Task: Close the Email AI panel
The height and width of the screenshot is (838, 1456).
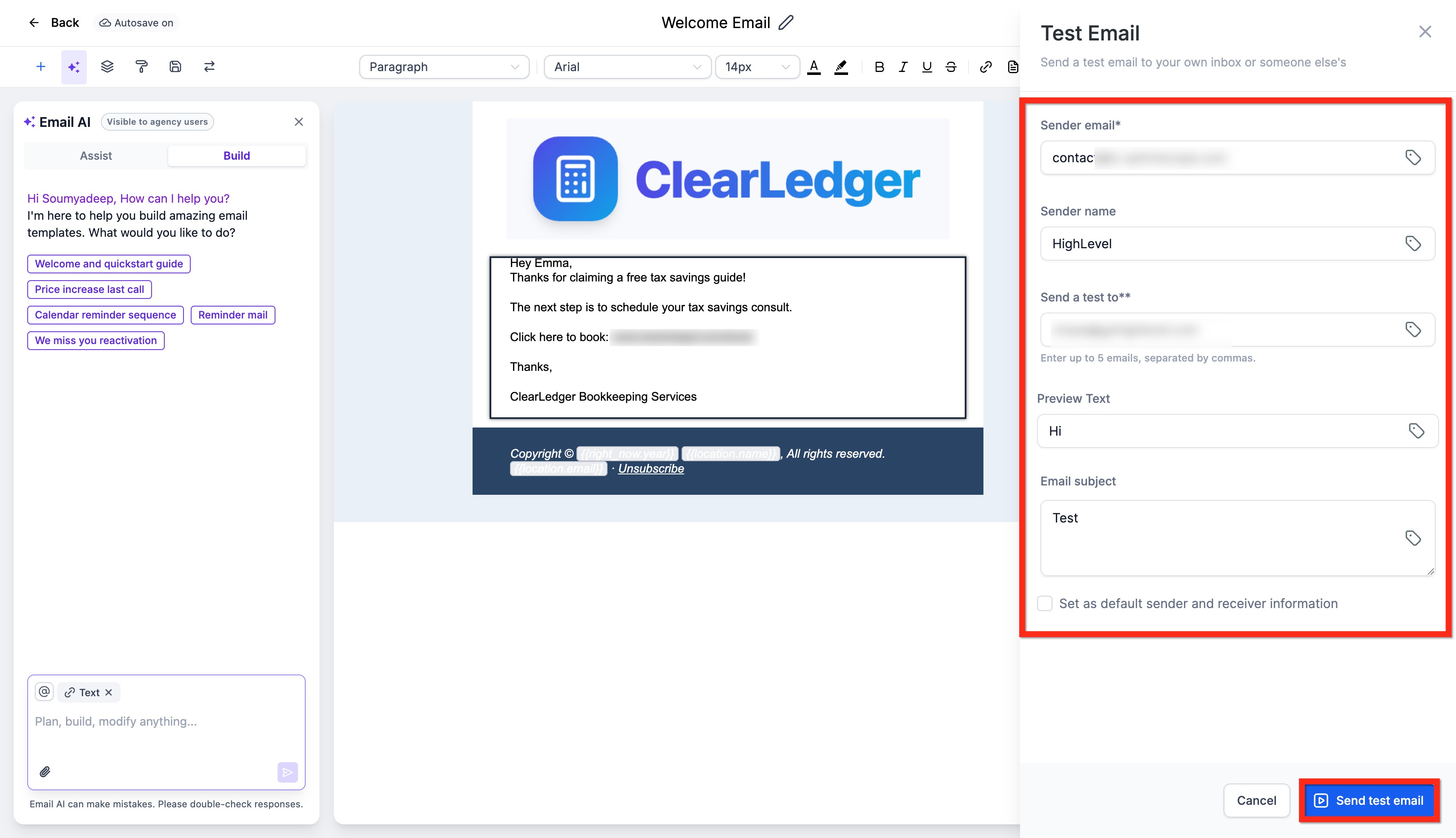Action: click(298, 122)
